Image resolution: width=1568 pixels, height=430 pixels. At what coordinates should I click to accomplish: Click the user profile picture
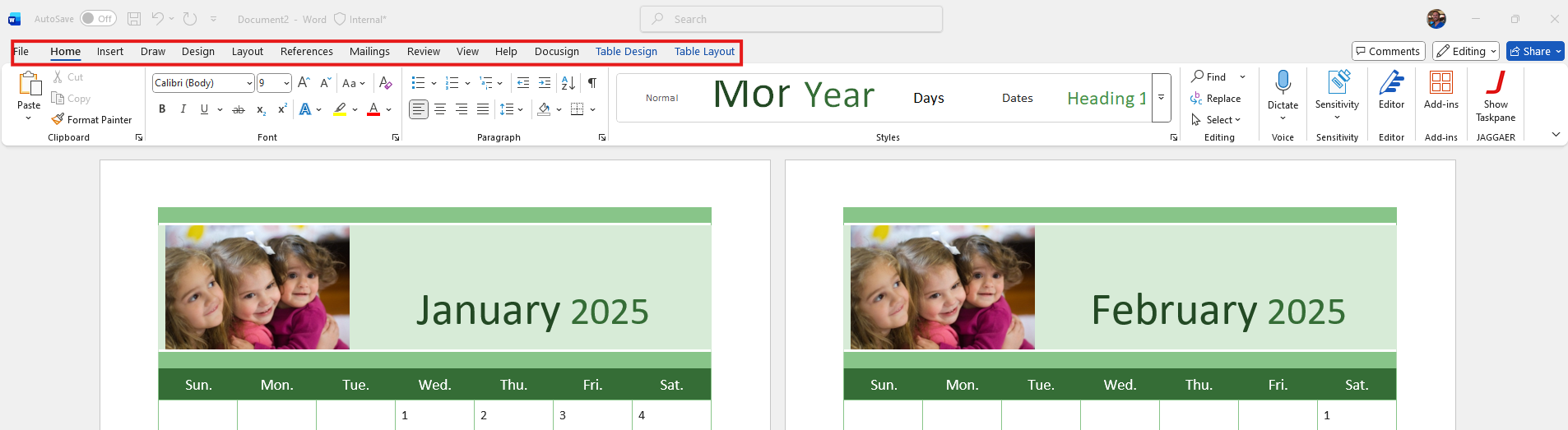tap(1436, 19)
